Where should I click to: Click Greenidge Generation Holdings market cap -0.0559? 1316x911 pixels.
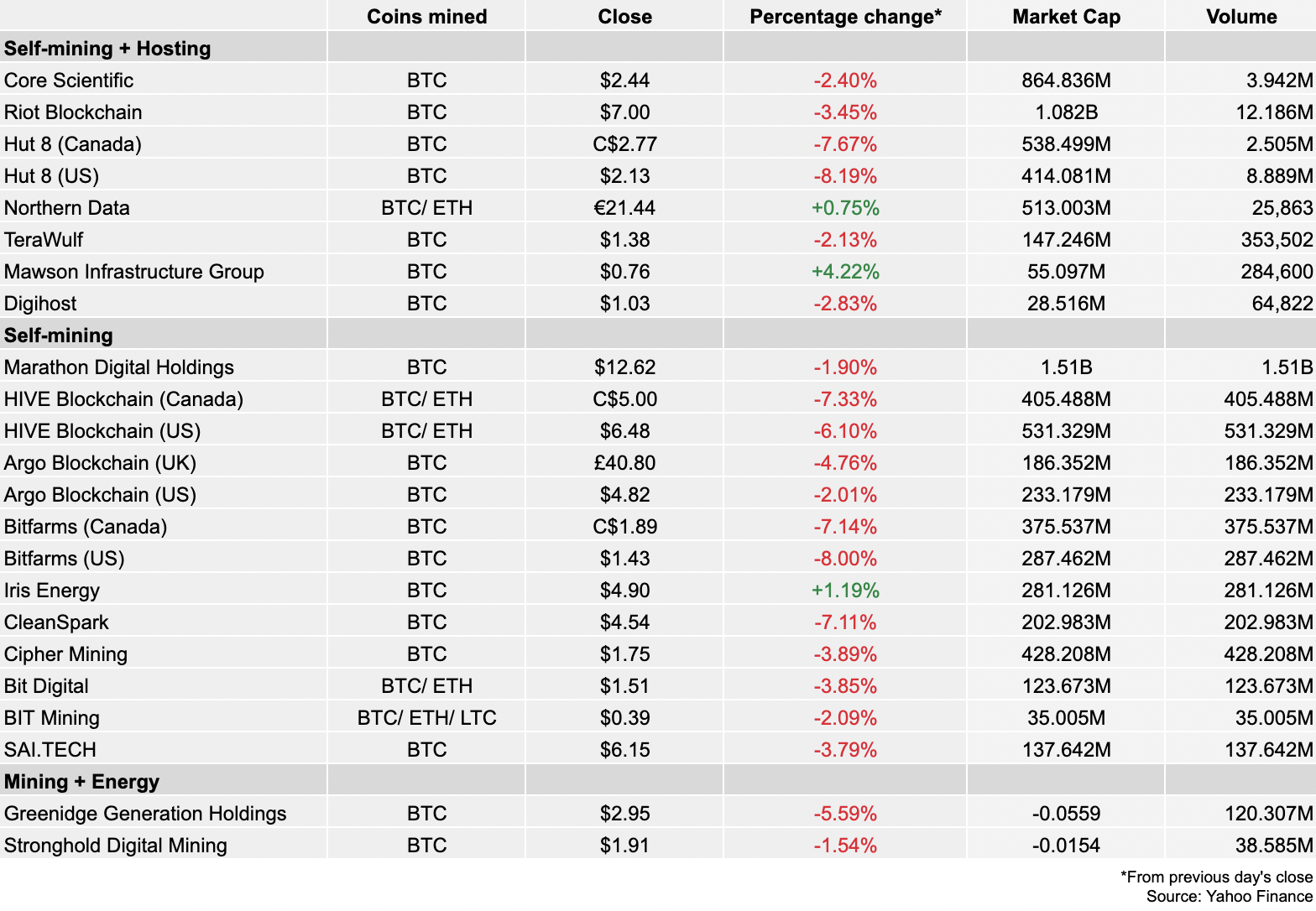(x=1066, y=814)
